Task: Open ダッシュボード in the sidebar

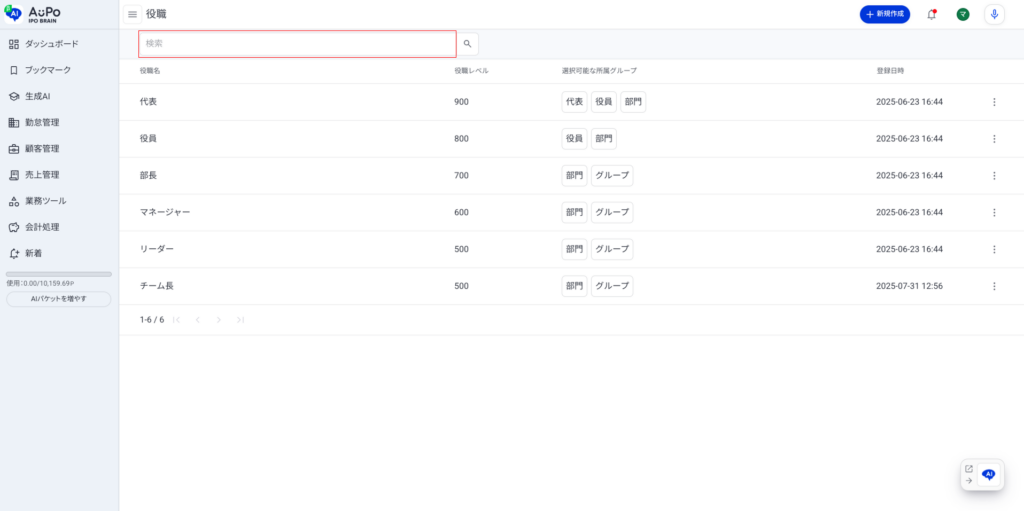Action: [x=51, y=44]
